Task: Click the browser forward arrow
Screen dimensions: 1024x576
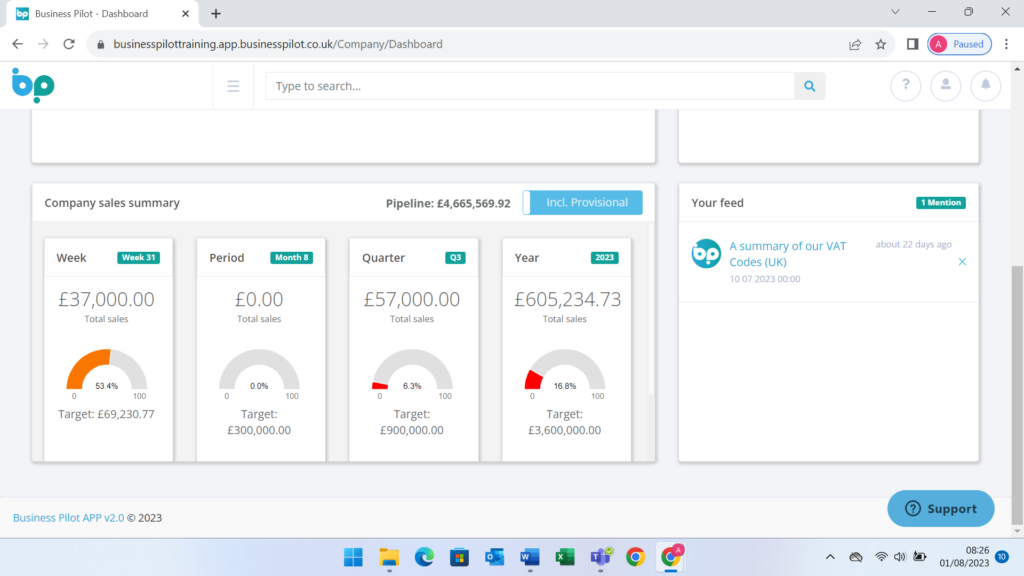Action: [43, 44]
